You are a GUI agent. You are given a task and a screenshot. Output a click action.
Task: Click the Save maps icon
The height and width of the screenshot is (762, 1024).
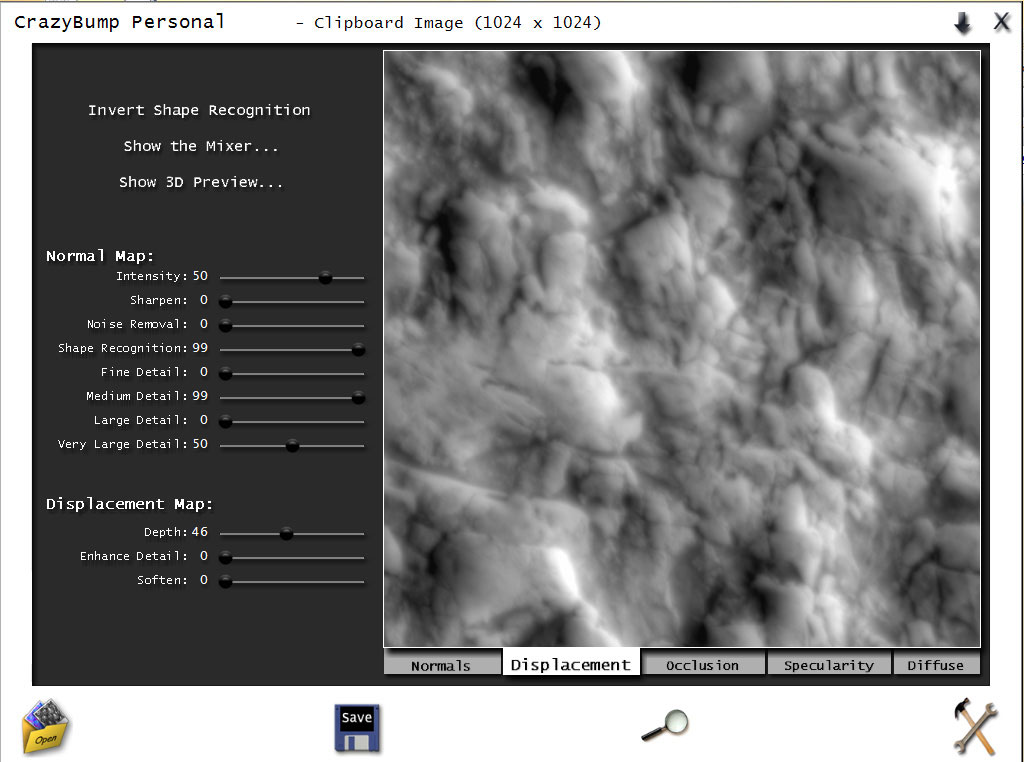tap(357, 727)
